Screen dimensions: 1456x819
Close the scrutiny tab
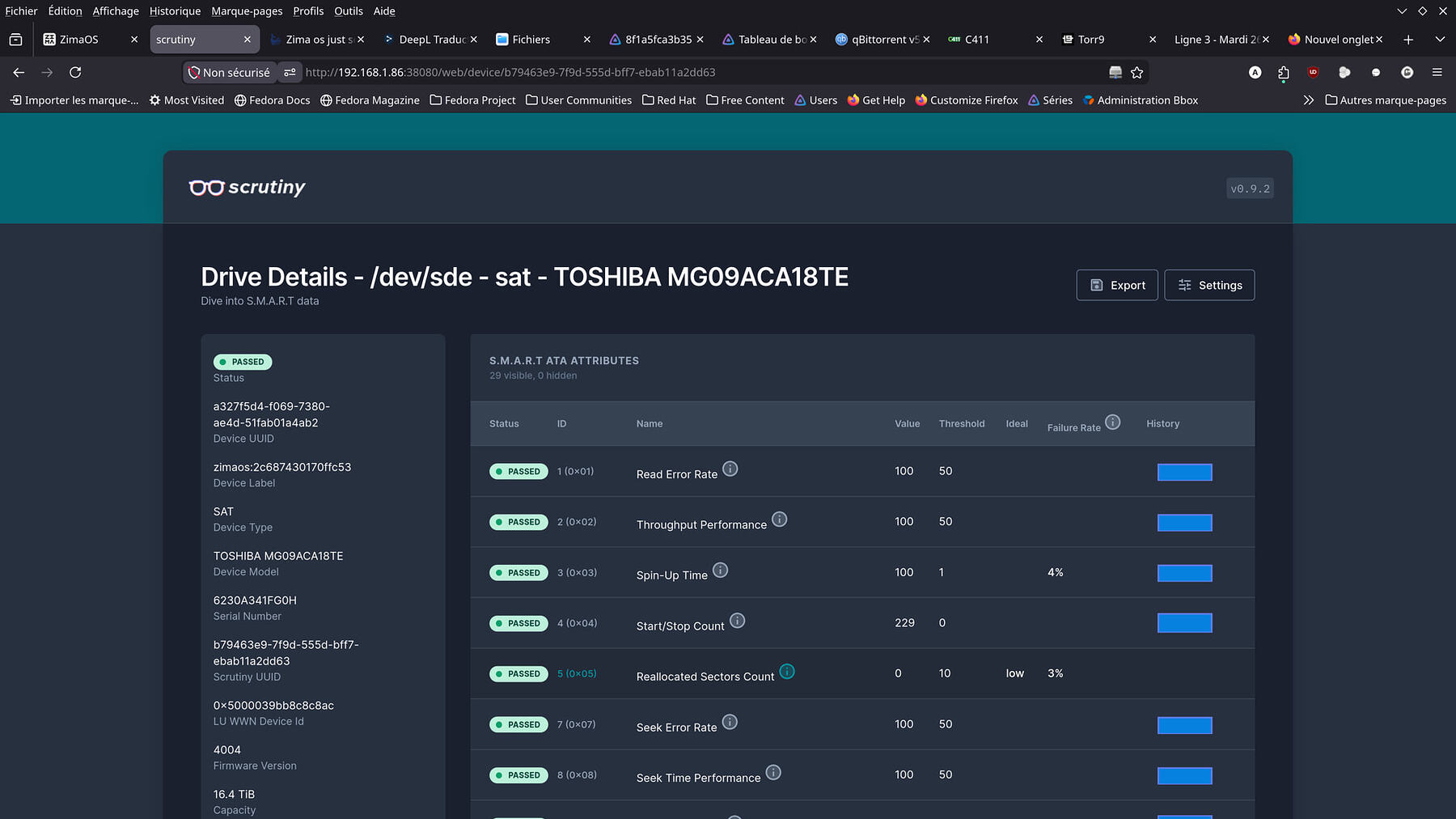(x=247, y=39)
